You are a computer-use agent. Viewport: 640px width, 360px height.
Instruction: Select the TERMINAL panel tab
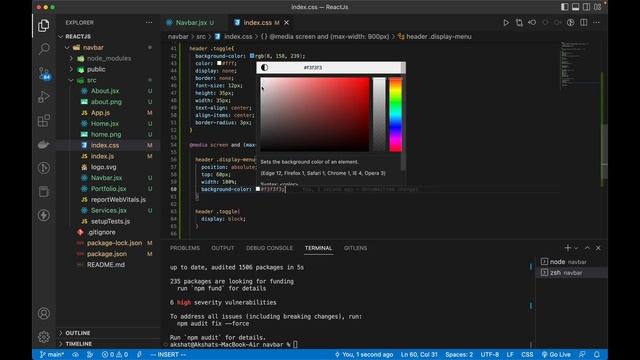[x=318, y=248]
